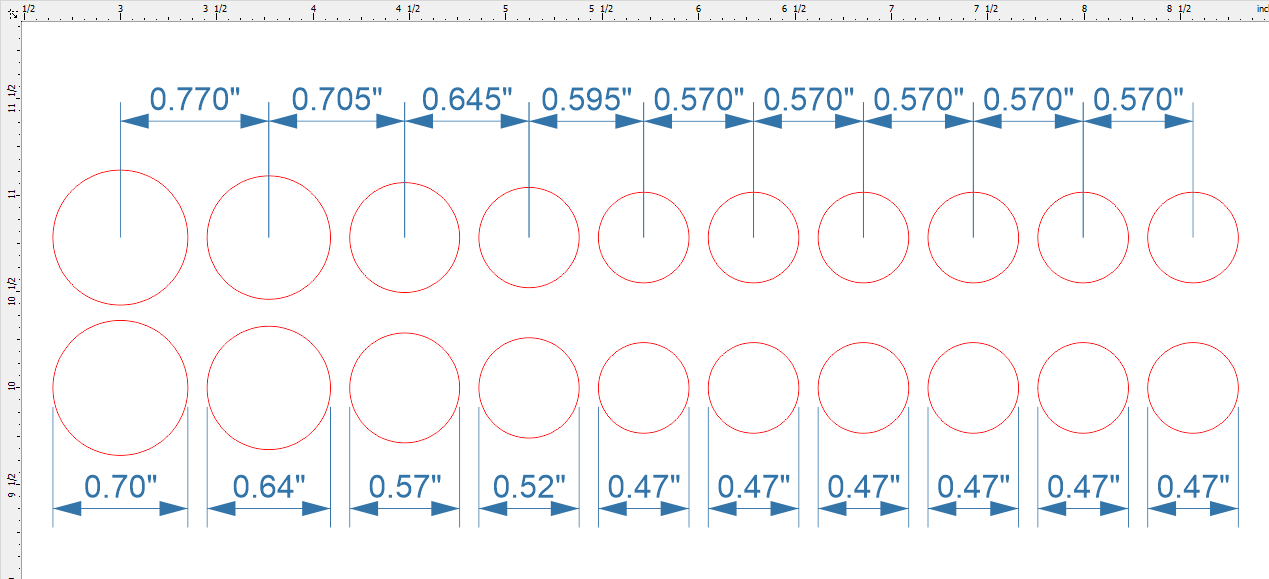Select the 0.595" dimension label
1269x579 pixels.
(x=586, y=98)
